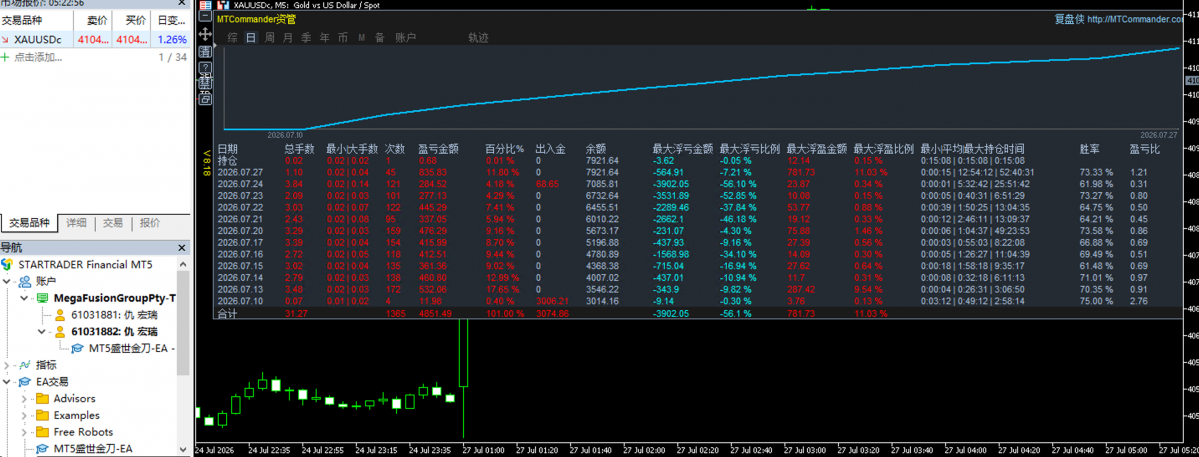Viewport: 1199px width, 457px height.
Task: Open the question-mark help icon
Action: 205,67
